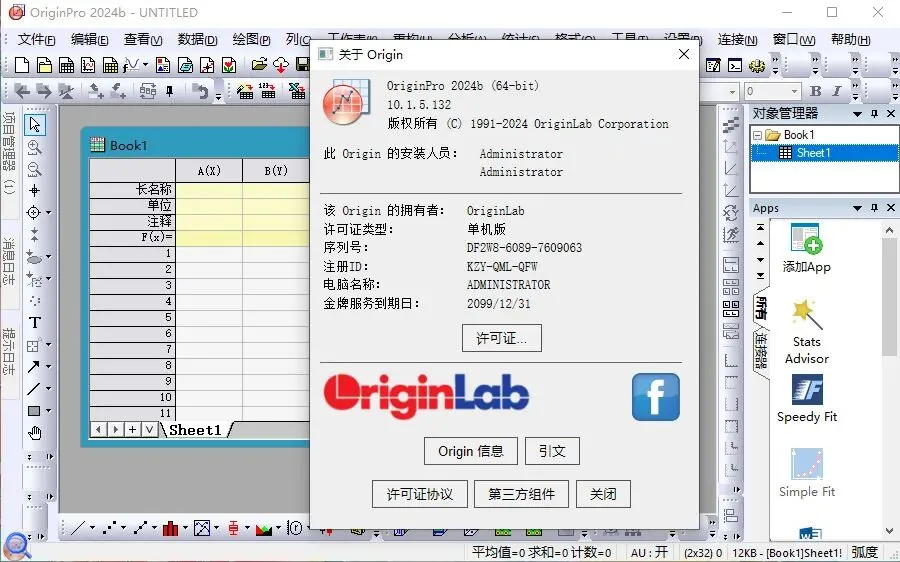Image resolution: width=900 pixels, height=562 pixels.
Task: Click the Bold formatting button
Action: tap(815, 91)
